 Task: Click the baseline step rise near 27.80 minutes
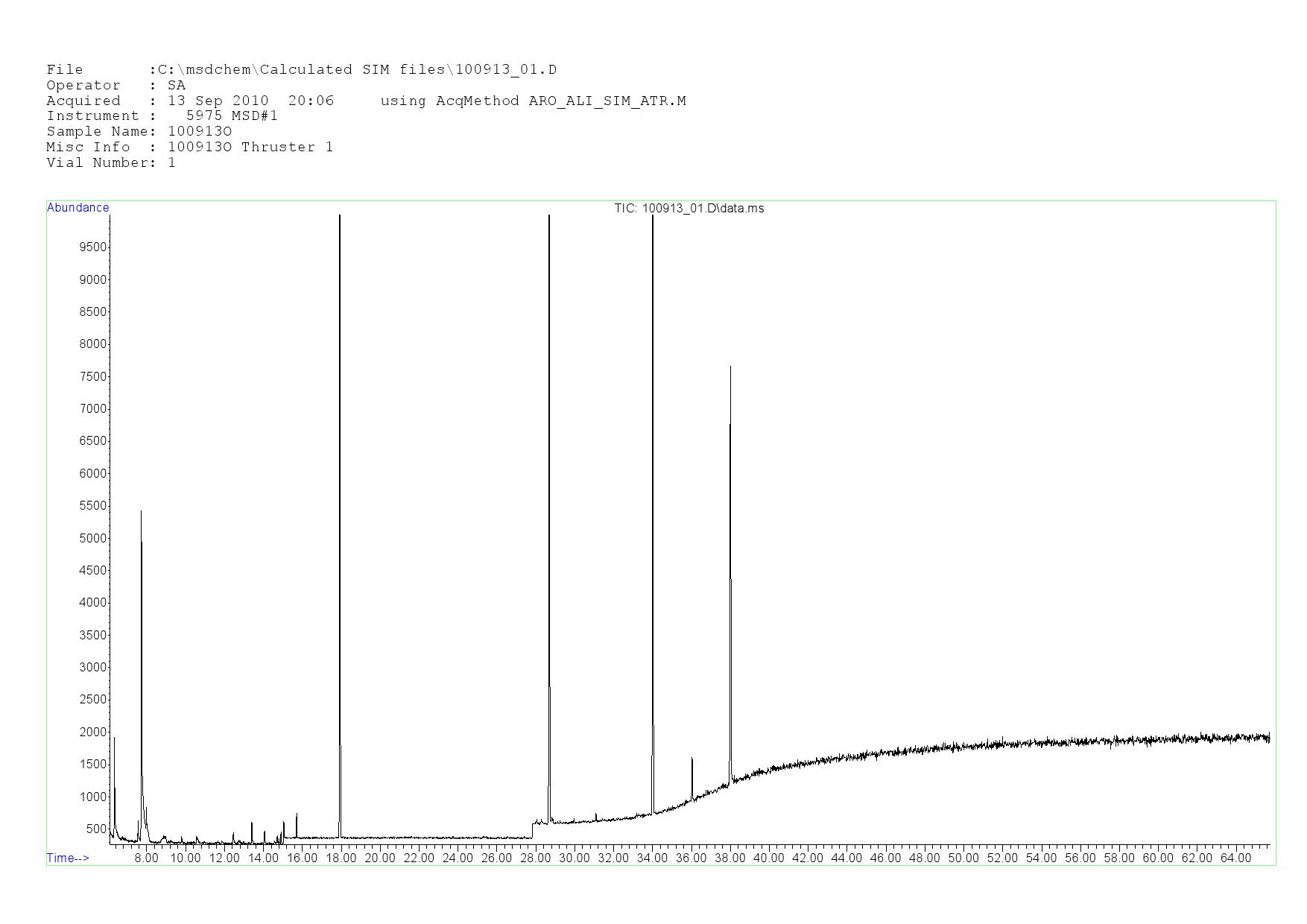(x=533, y=829)
